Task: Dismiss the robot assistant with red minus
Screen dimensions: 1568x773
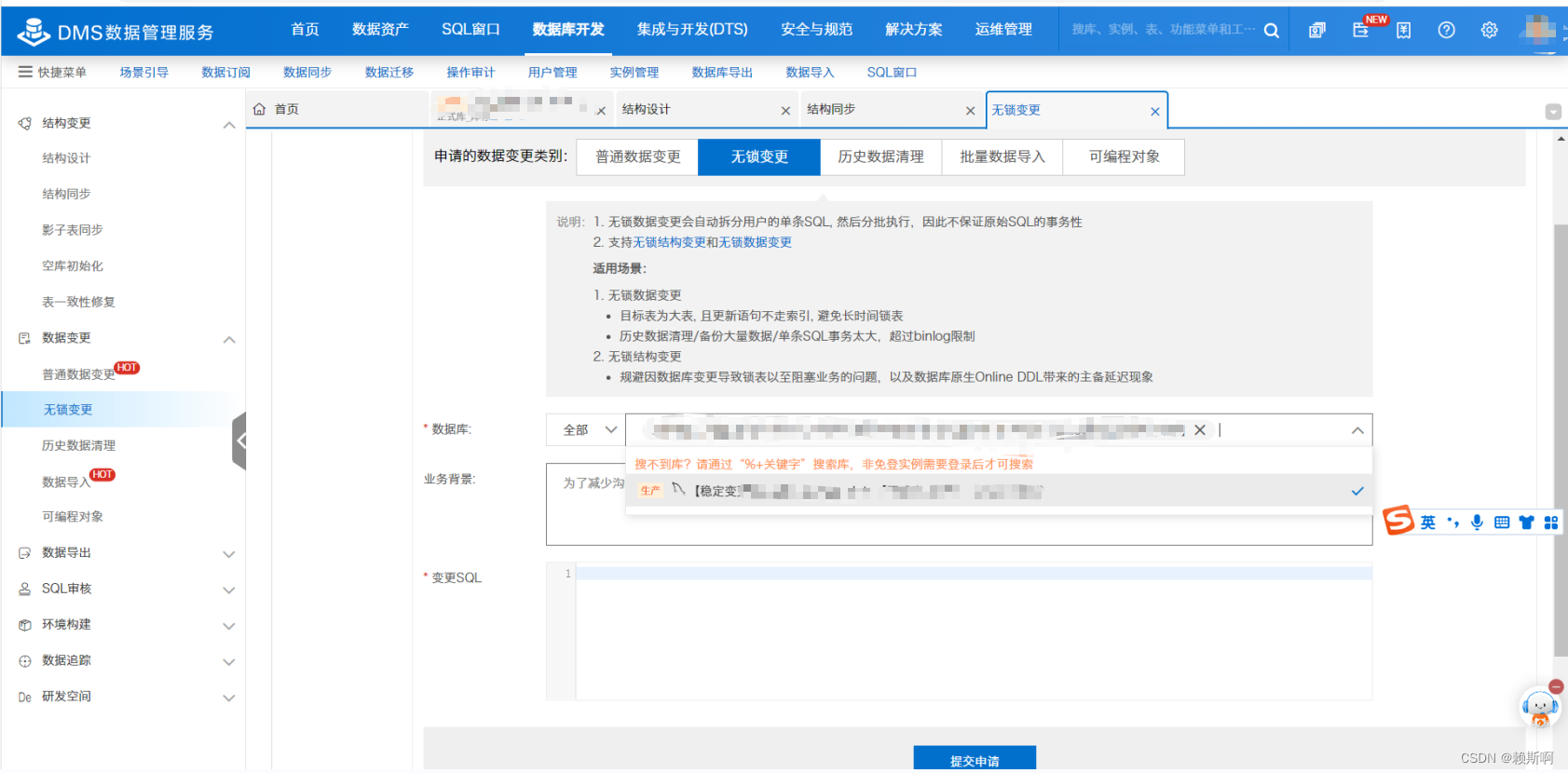Action: coord(1556,686)
